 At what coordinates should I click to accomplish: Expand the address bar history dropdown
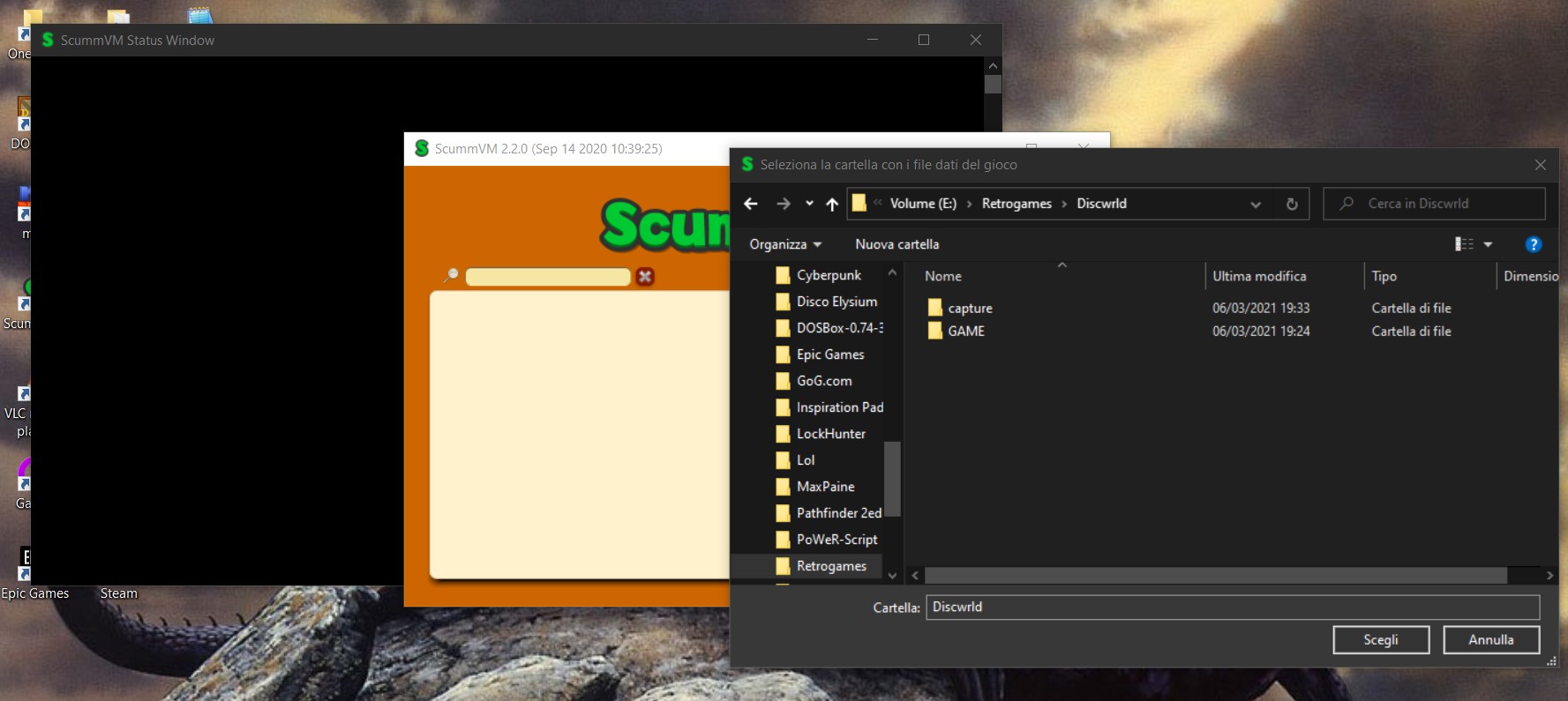(1255, 204)
